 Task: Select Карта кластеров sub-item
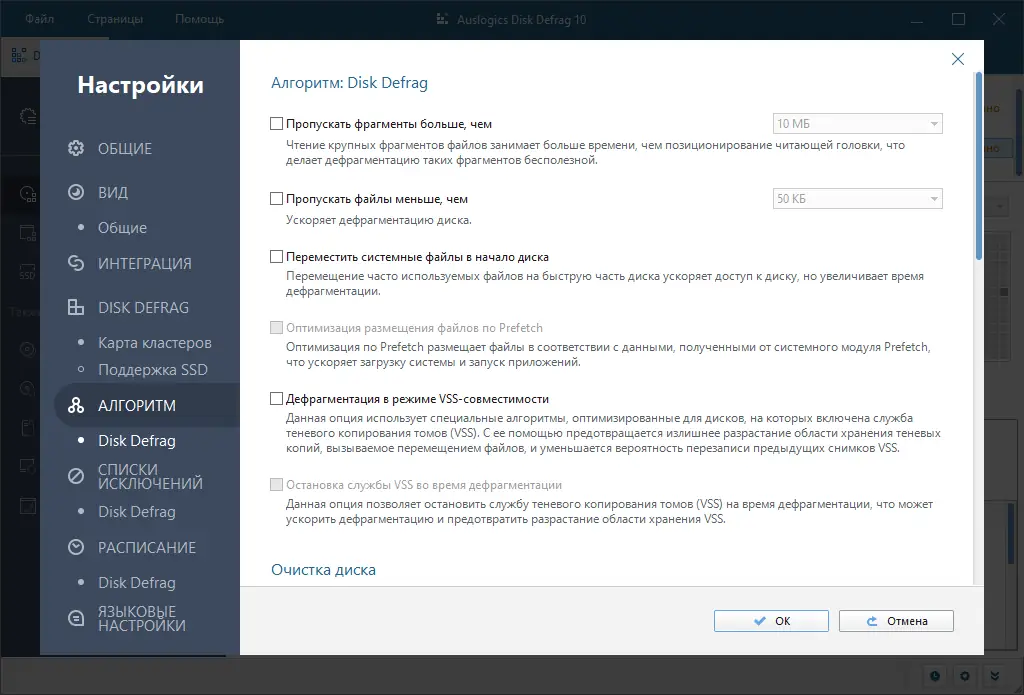pyautogui.click(x=155, y=342)
